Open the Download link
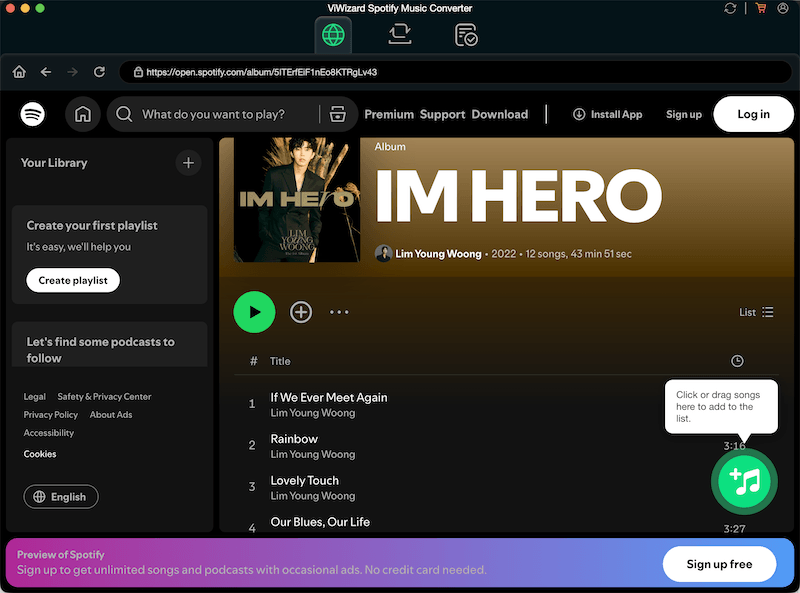Viewport: 800px width, 593px height. tap(499, 114)
